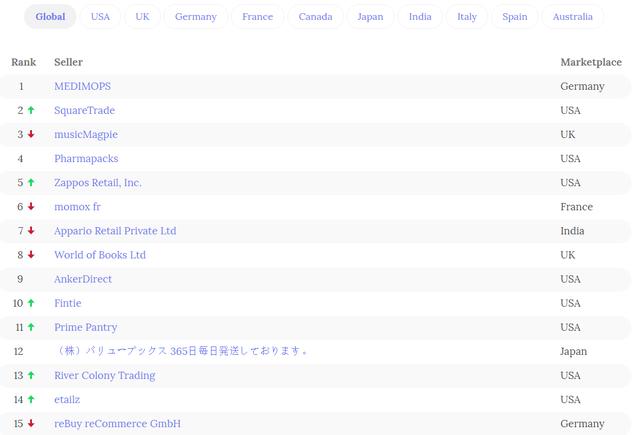Open the SquareTrade seller link
The image size is (640, 435).
pos(84,111)
